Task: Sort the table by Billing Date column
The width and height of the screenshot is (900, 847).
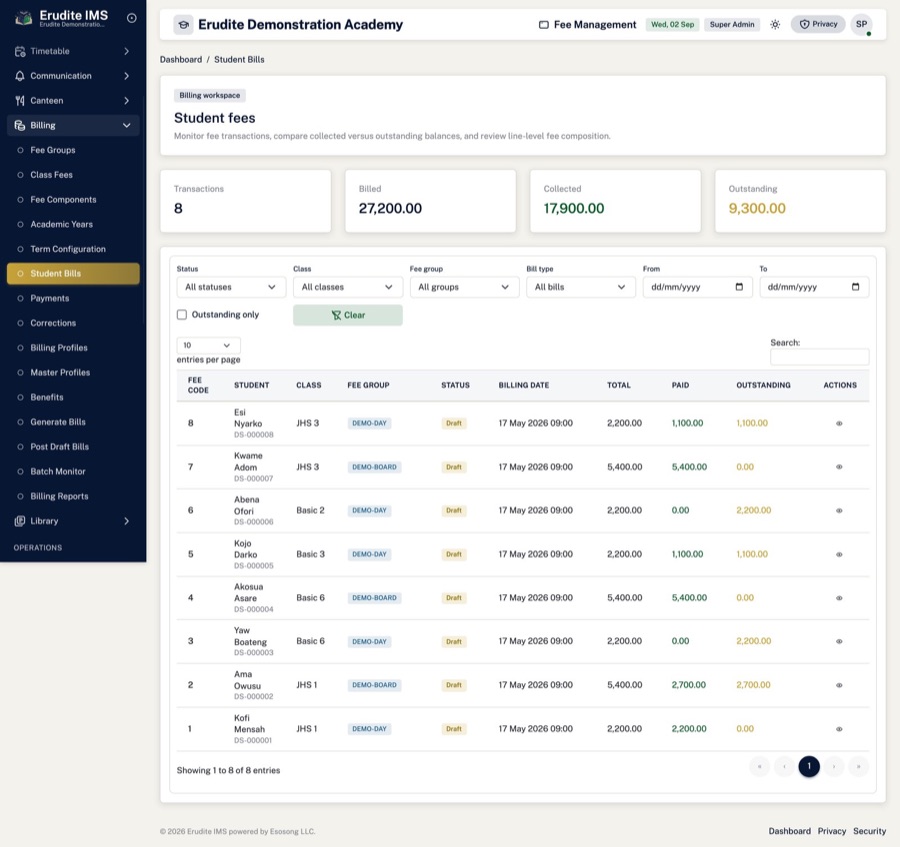Action: coord(523,385)
